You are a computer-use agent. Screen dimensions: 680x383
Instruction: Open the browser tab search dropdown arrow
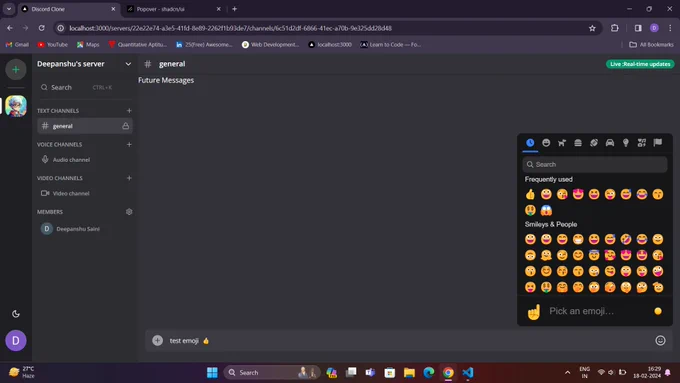coord(9,9)
